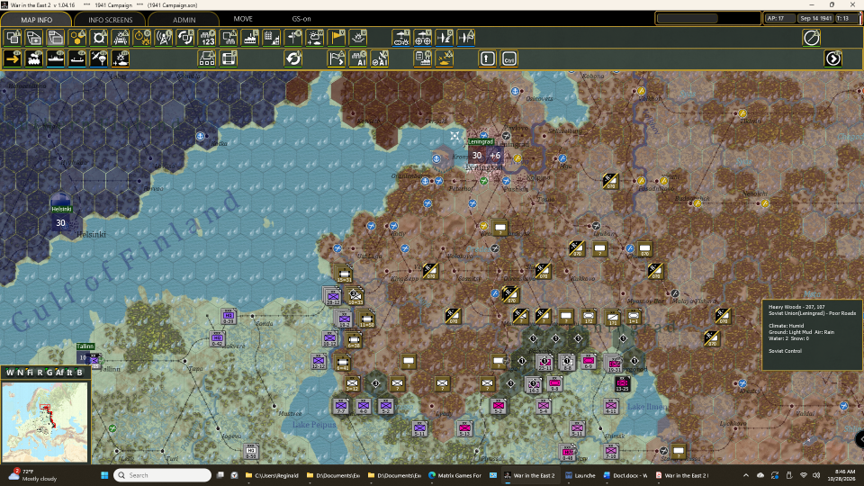Click the Sep 14 1941 date display
The width and height of the screenshot is (864, 486).
[816, 18]
